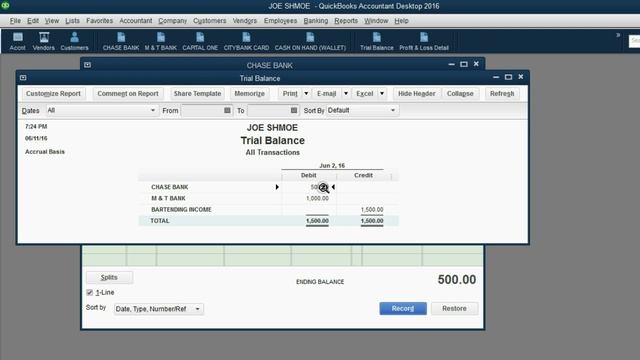
Task: Open the Banking menu
Action: [x=316, y=21]
